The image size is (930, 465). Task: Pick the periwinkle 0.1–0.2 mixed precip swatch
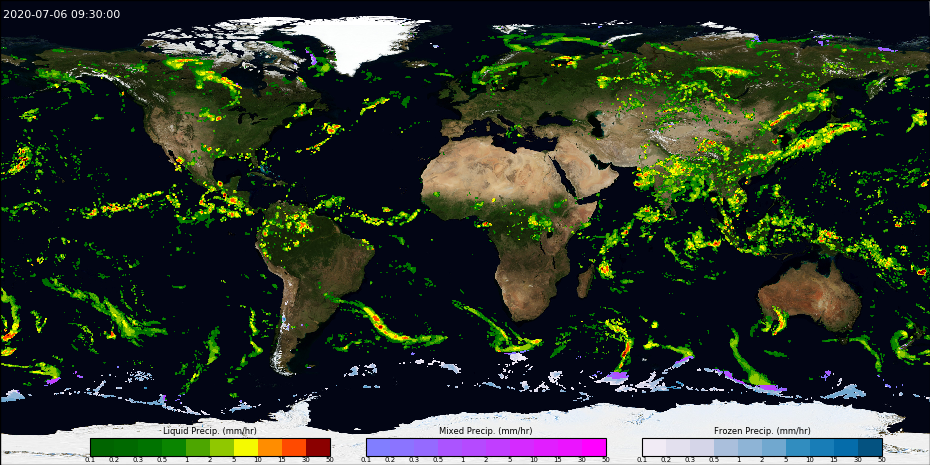[378, 447]
